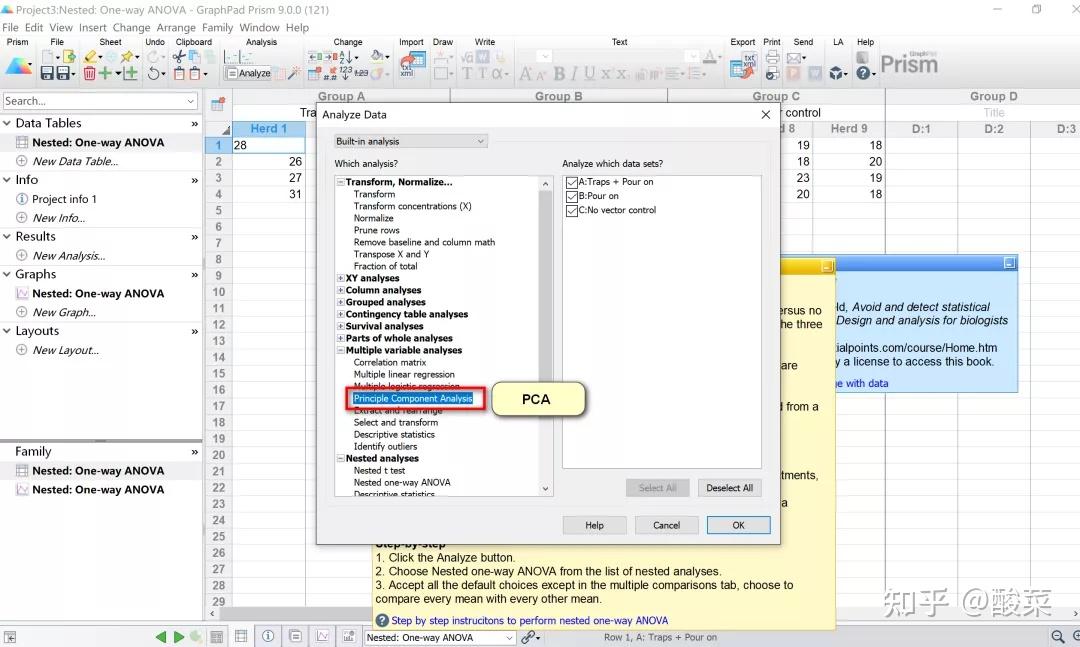Click the Deselect All button
1080x647 pixels.
(x=729, y=488)
